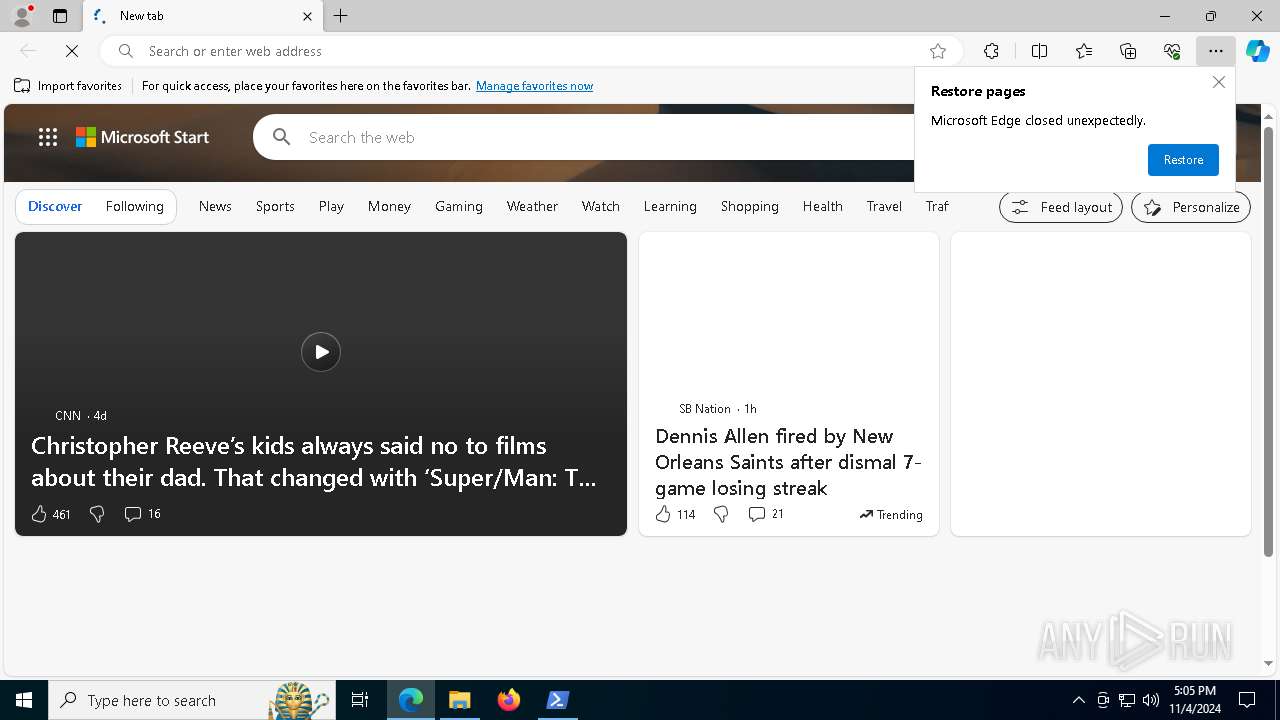
Task: Dislike the Dennis Allen story
Action: pyautogui.click(x=721, y=514)
